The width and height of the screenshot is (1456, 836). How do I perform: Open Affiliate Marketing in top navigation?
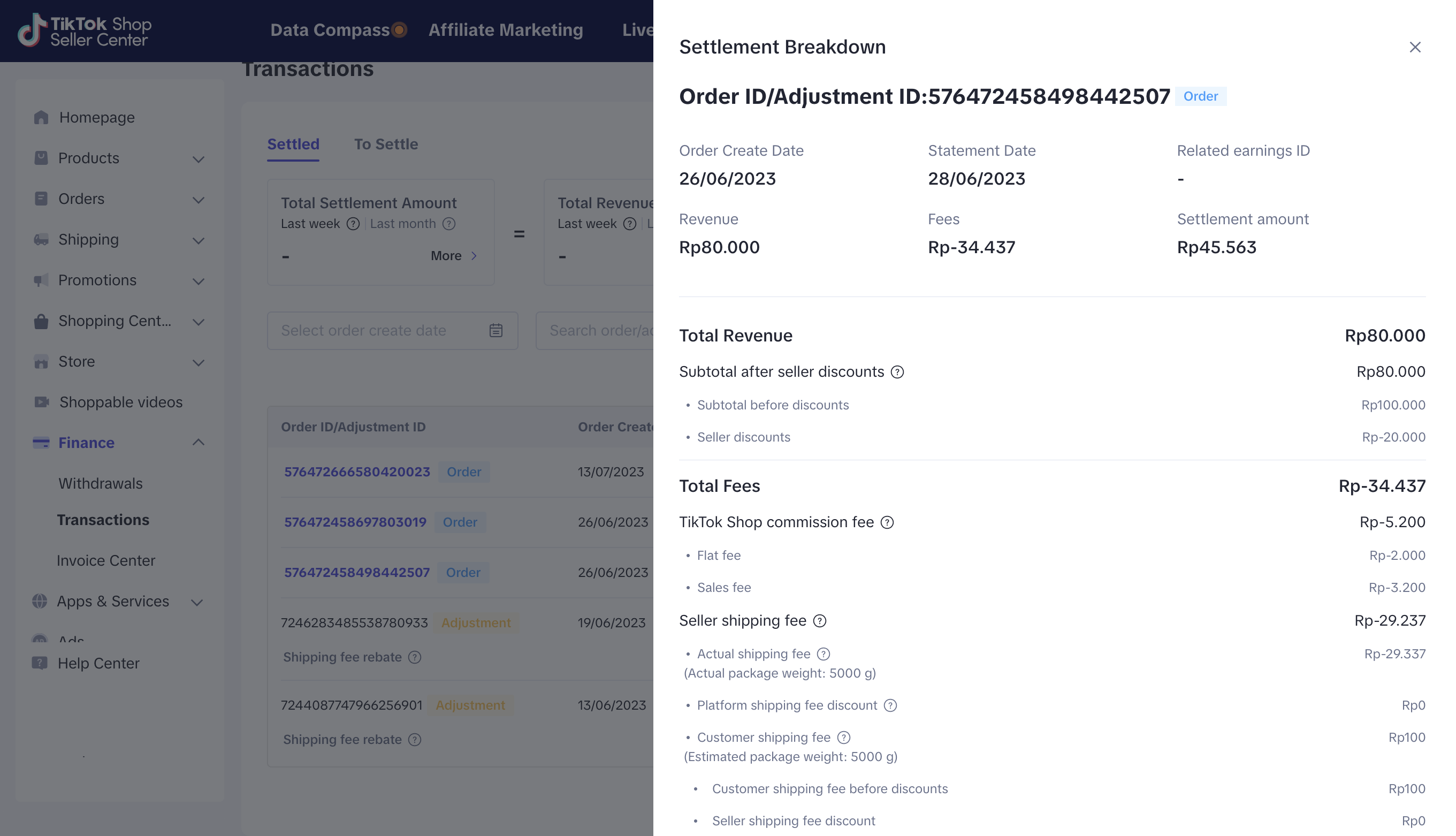coord(505,30)
